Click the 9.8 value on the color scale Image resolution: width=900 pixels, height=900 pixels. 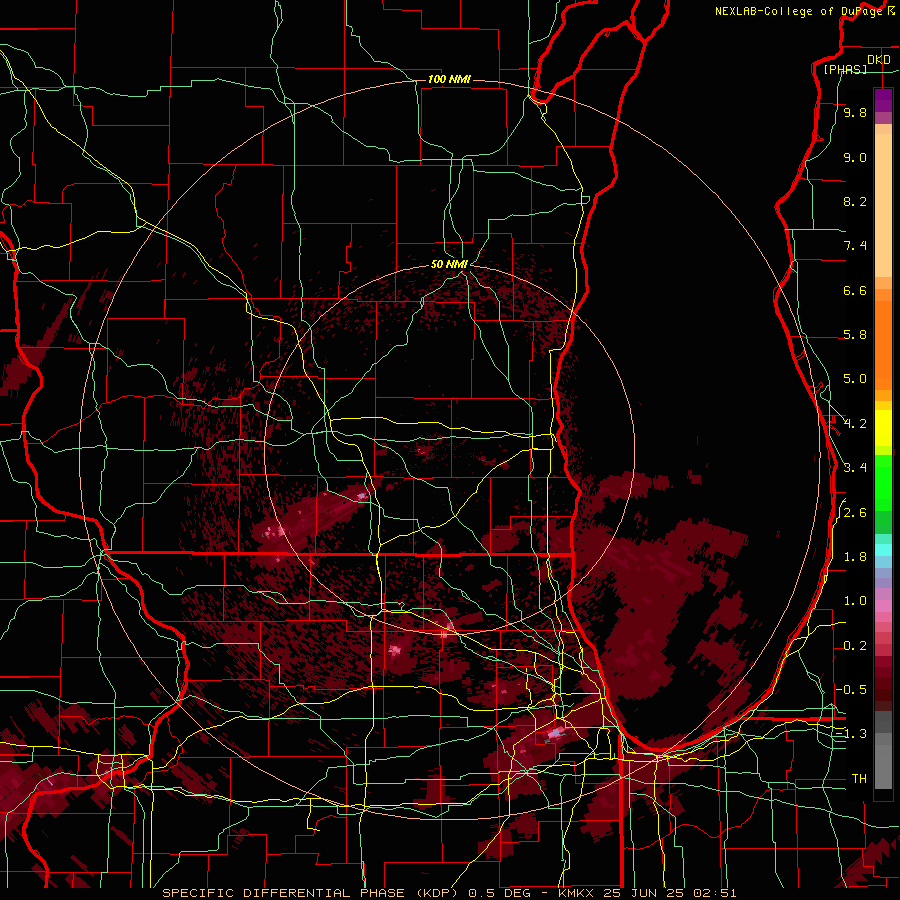coord(855,112)
